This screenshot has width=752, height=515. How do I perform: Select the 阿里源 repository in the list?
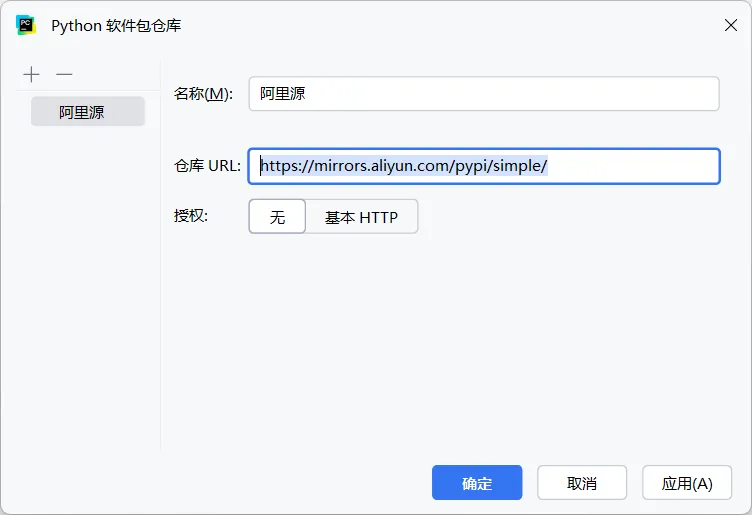tap(88, 112)
